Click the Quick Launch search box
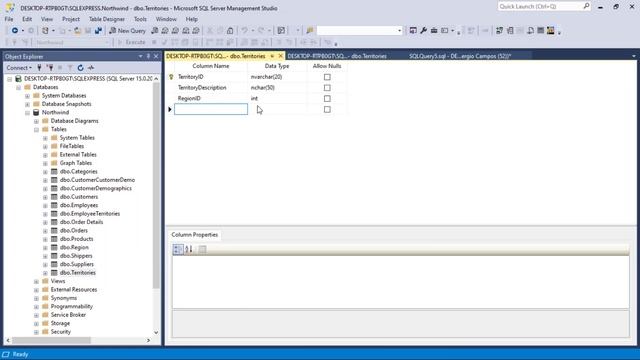640x360 pixels. click(x=544, y=6)
